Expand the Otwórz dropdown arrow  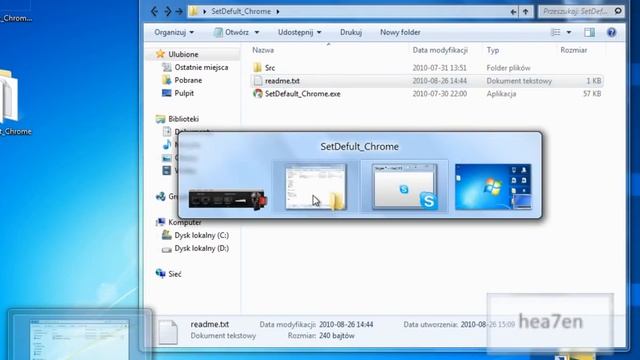[x=257, y=32]
